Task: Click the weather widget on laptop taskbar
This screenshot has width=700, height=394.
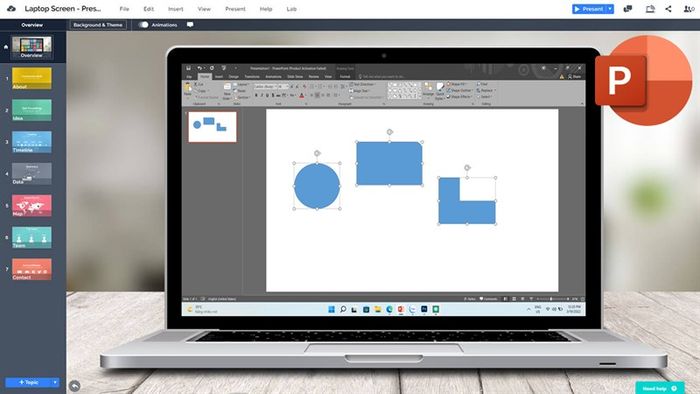Action: point(201,309)
